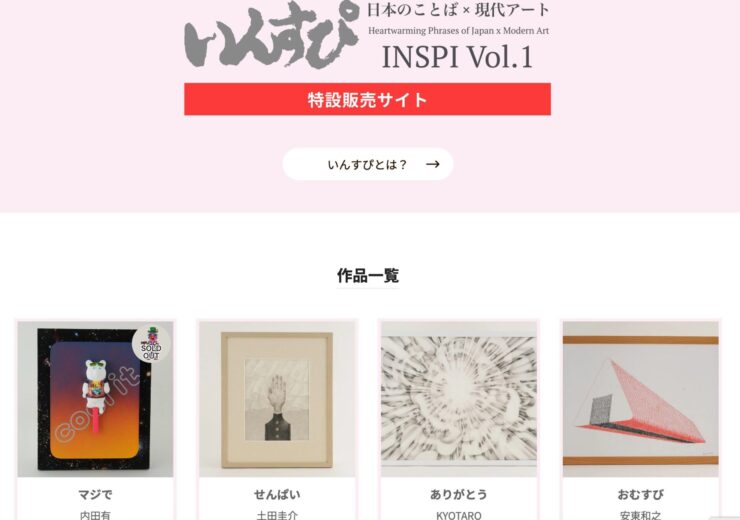Click the せんぱい artwork title

pyautogui.click(x=277, y=495)
